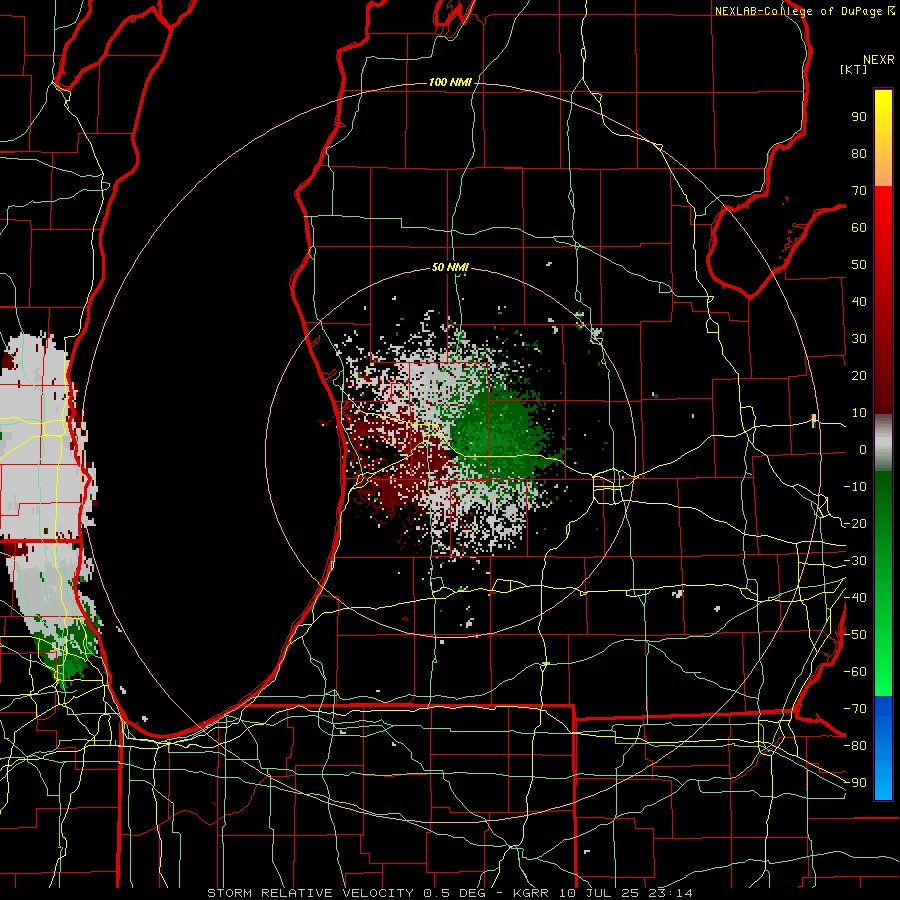Click the -10 value on the color scale
900x900 pixels.
855,487
